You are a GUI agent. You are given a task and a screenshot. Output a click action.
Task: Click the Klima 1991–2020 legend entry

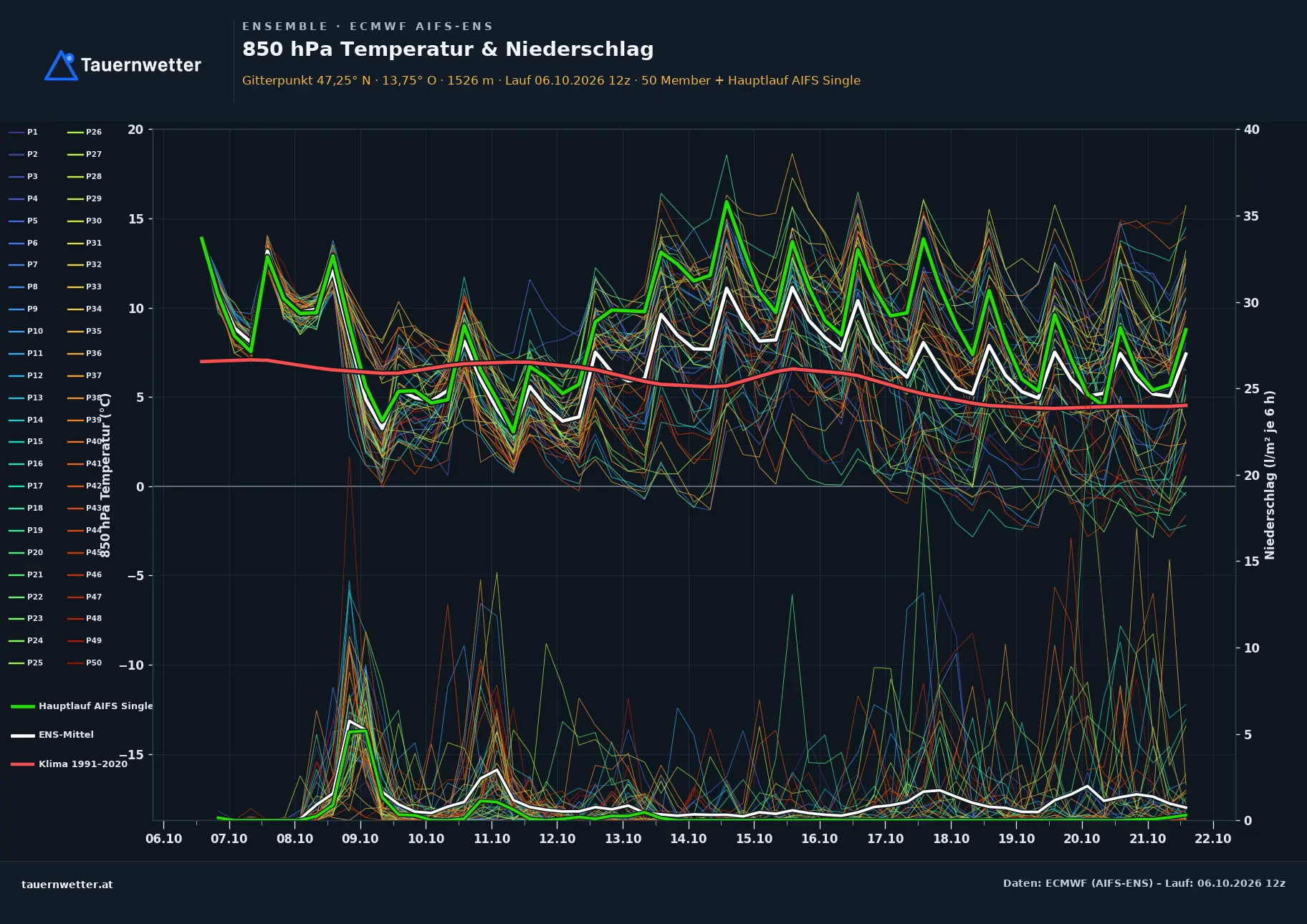pos(69,764)
